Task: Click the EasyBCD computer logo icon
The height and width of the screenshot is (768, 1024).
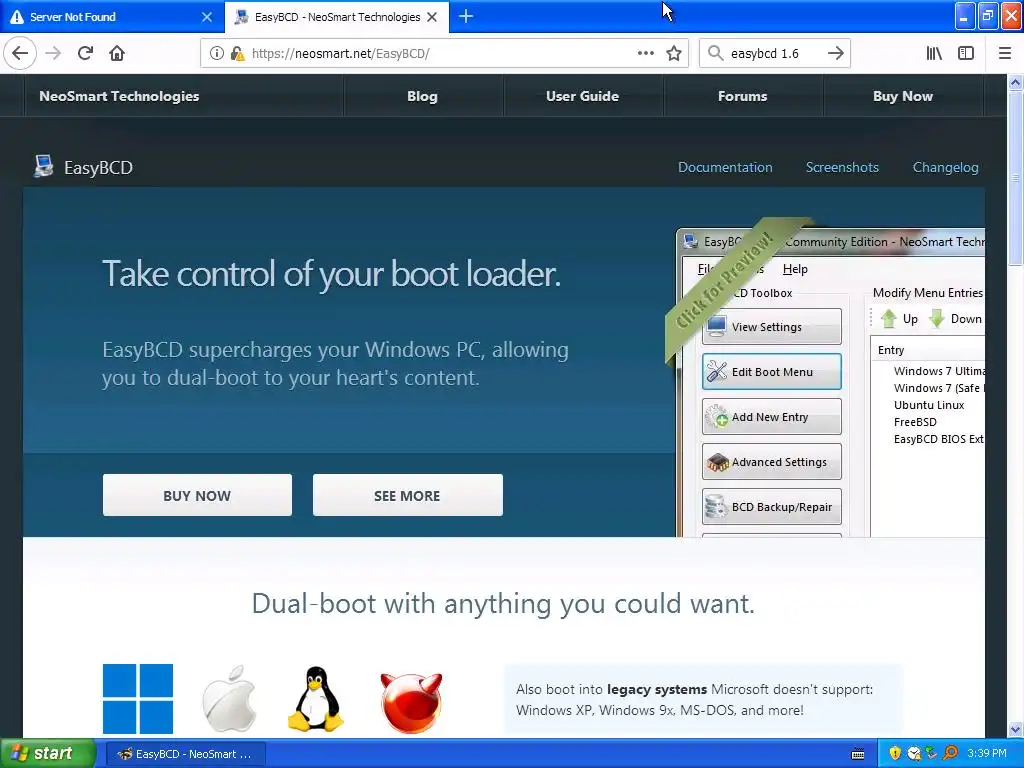Action: coord(43,167)
